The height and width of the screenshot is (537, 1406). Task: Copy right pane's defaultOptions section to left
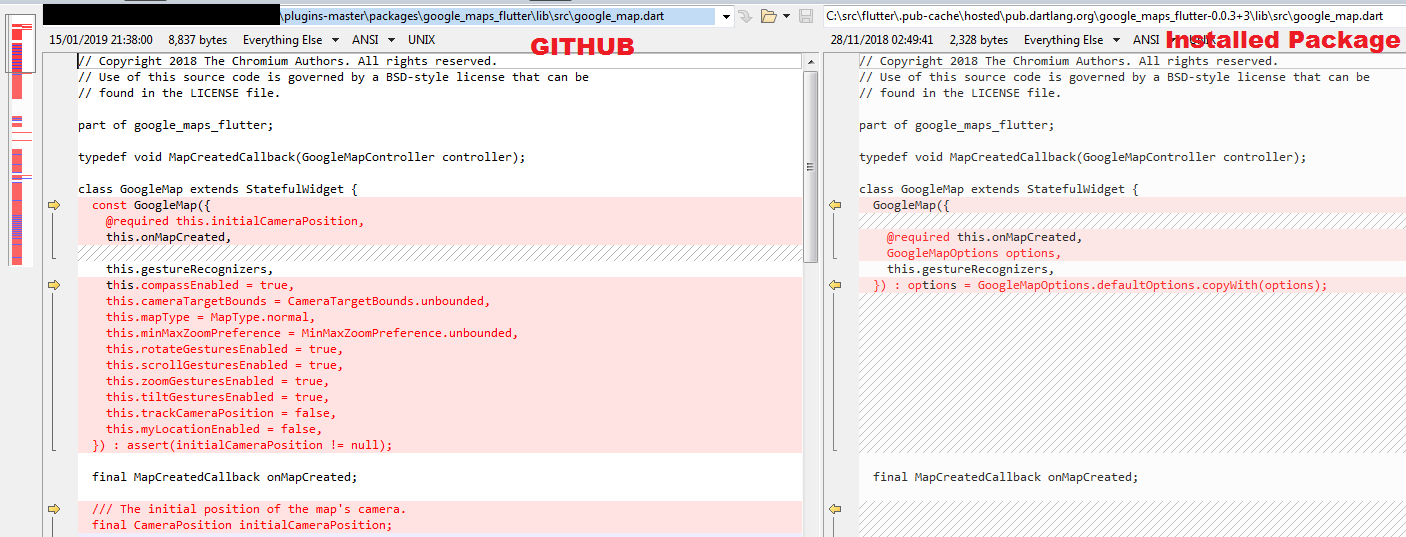835,285
